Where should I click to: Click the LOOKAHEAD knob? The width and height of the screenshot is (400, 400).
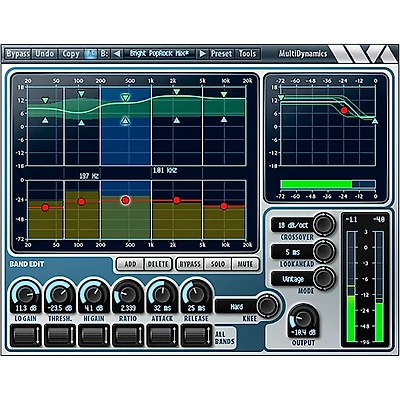pos(324,252)
